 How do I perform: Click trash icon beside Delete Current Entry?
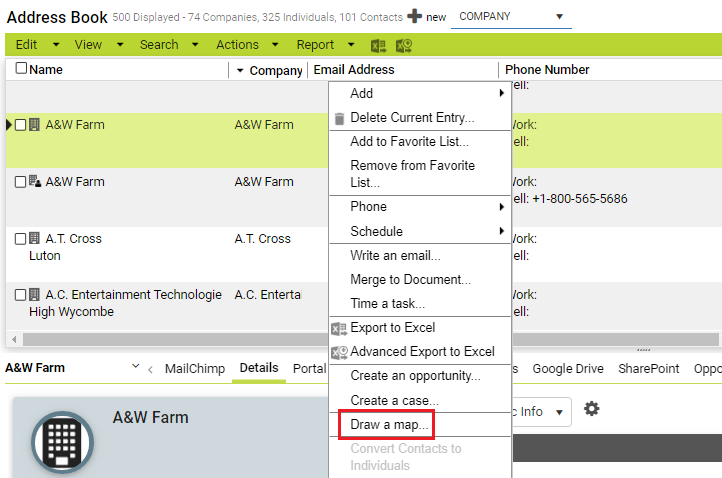click(340, 118)
